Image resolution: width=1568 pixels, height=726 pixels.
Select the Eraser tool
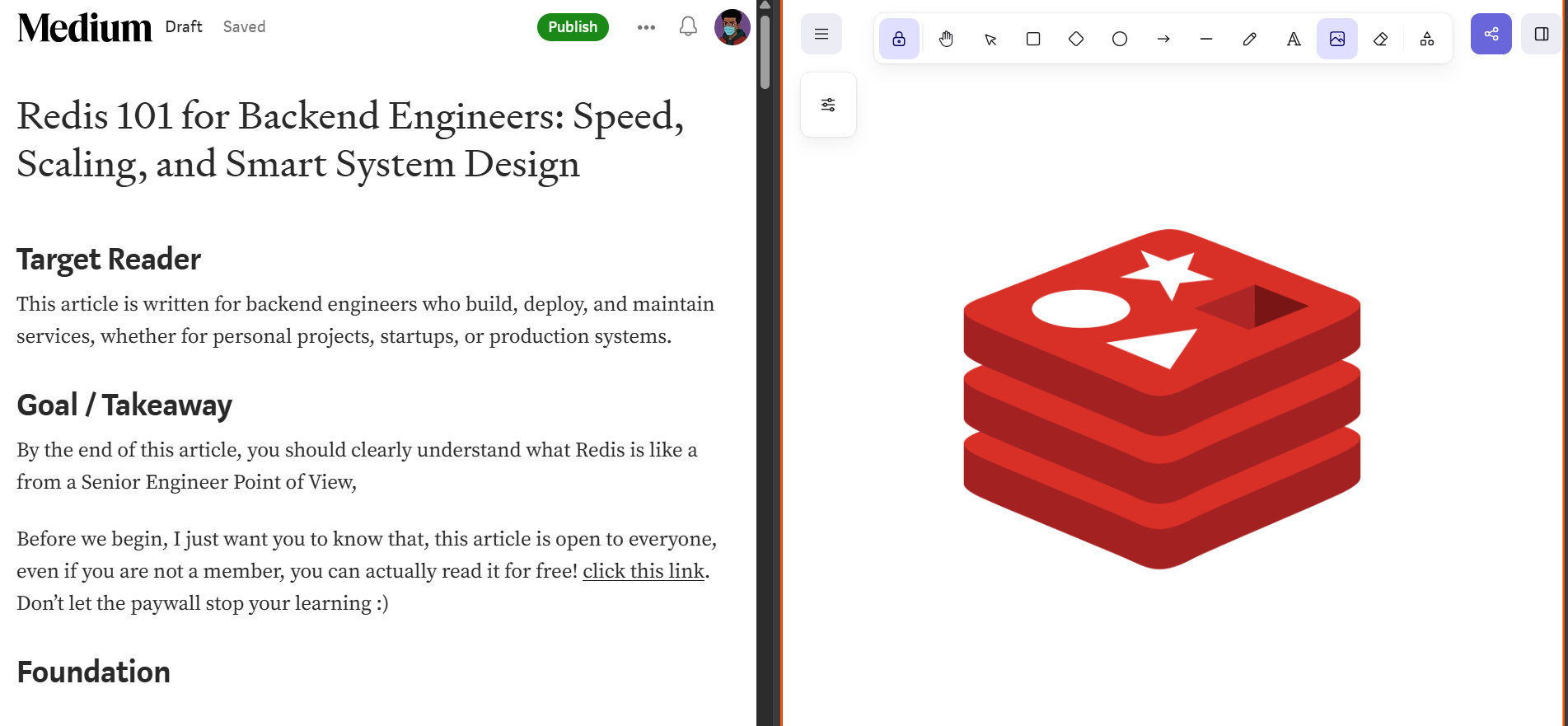tap(1381, 39)
